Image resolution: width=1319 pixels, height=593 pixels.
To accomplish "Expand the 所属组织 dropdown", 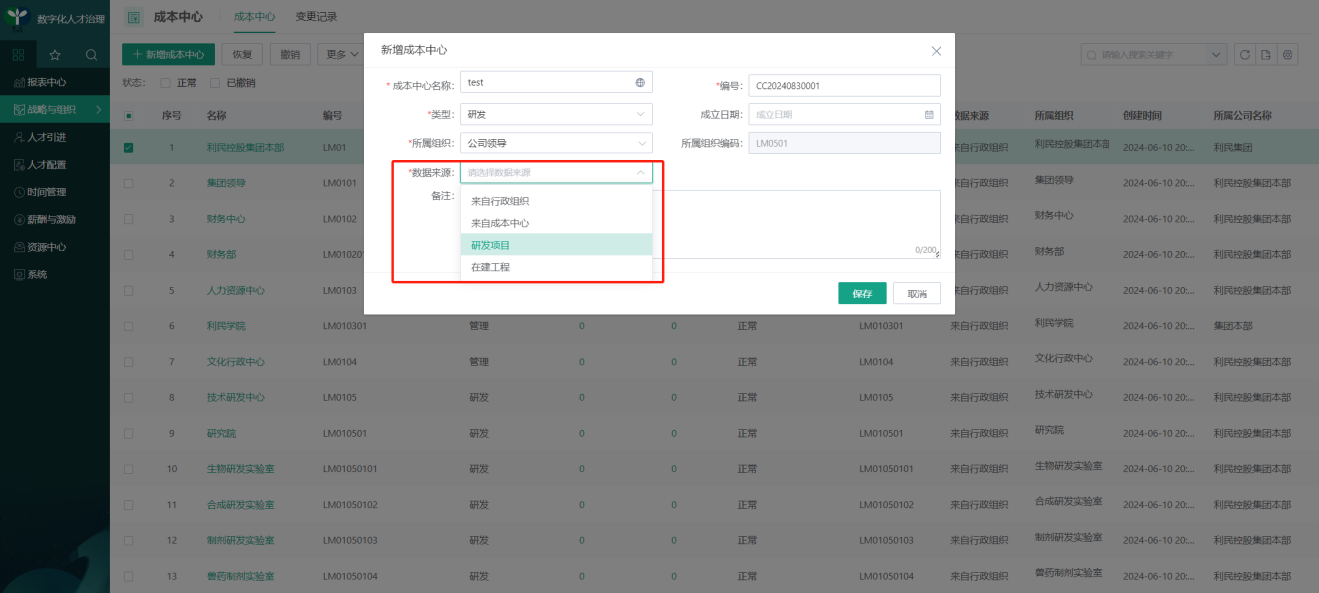I will coord(556,143).
